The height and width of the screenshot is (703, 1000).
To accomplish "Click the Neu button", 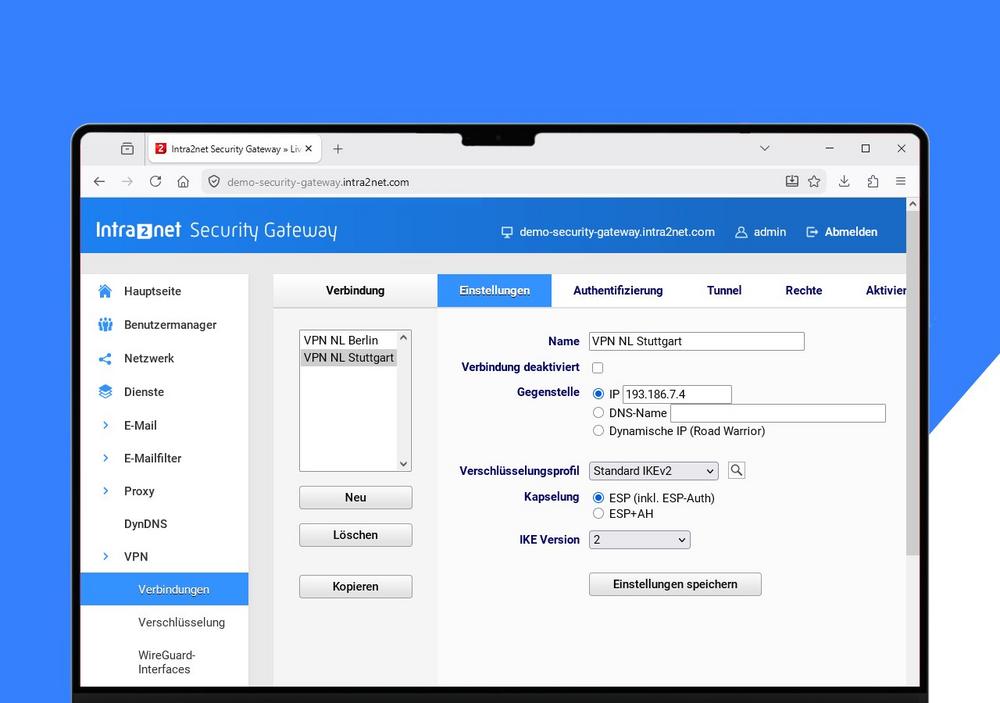I will click(355, 498).
